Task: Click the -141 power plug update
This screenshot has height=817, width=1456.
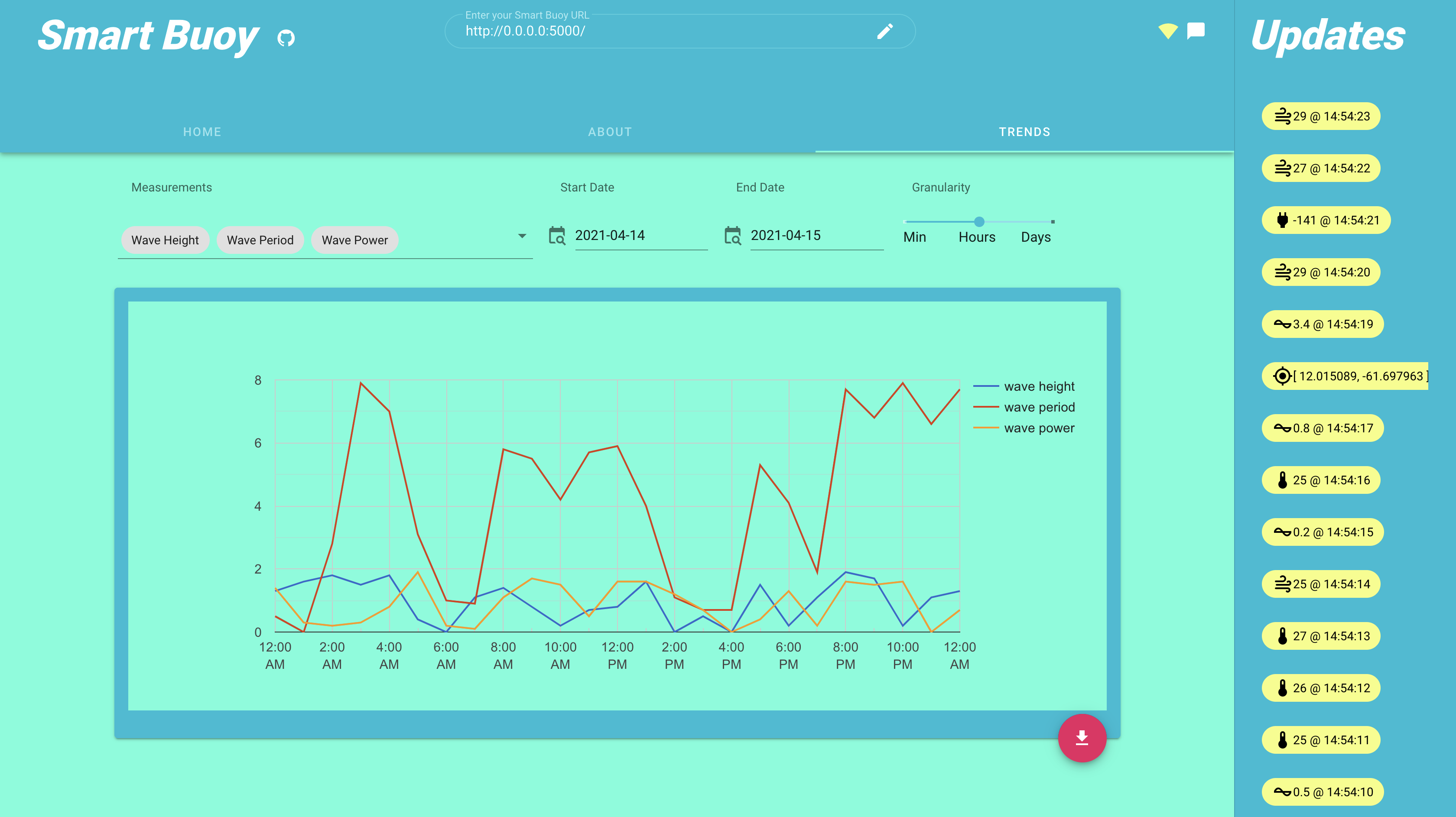Action: (1326, 220)
